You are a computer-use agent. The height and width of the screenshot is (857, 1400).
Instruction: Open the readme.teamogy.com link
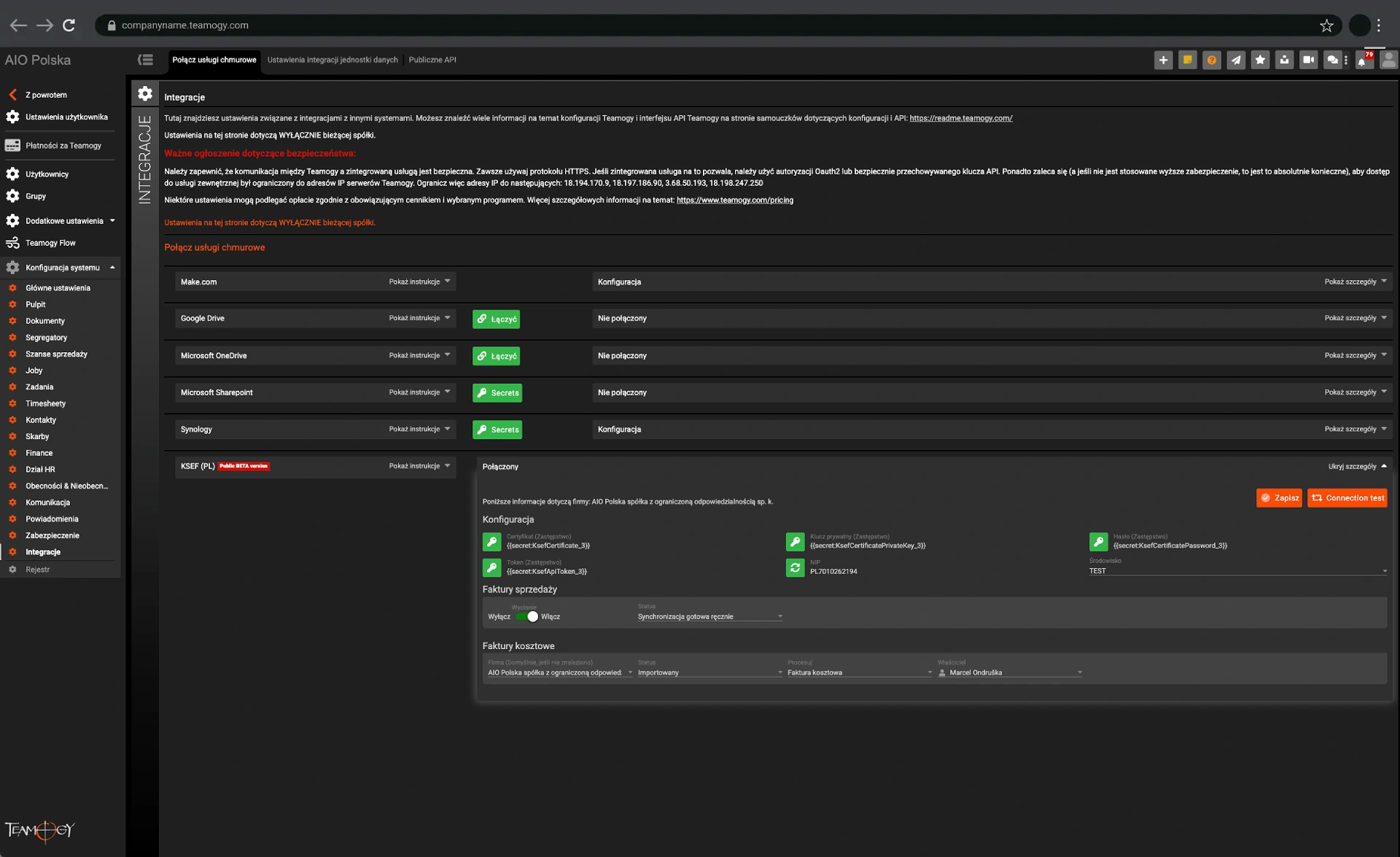(960, 118)
